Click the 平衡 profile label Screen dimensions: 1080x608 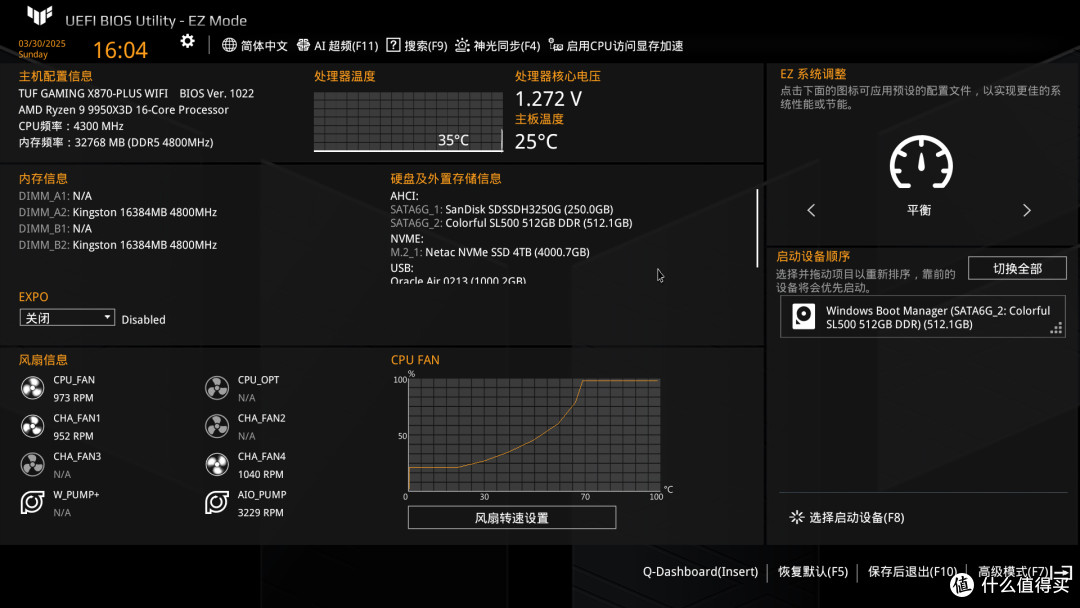point(919,210)
